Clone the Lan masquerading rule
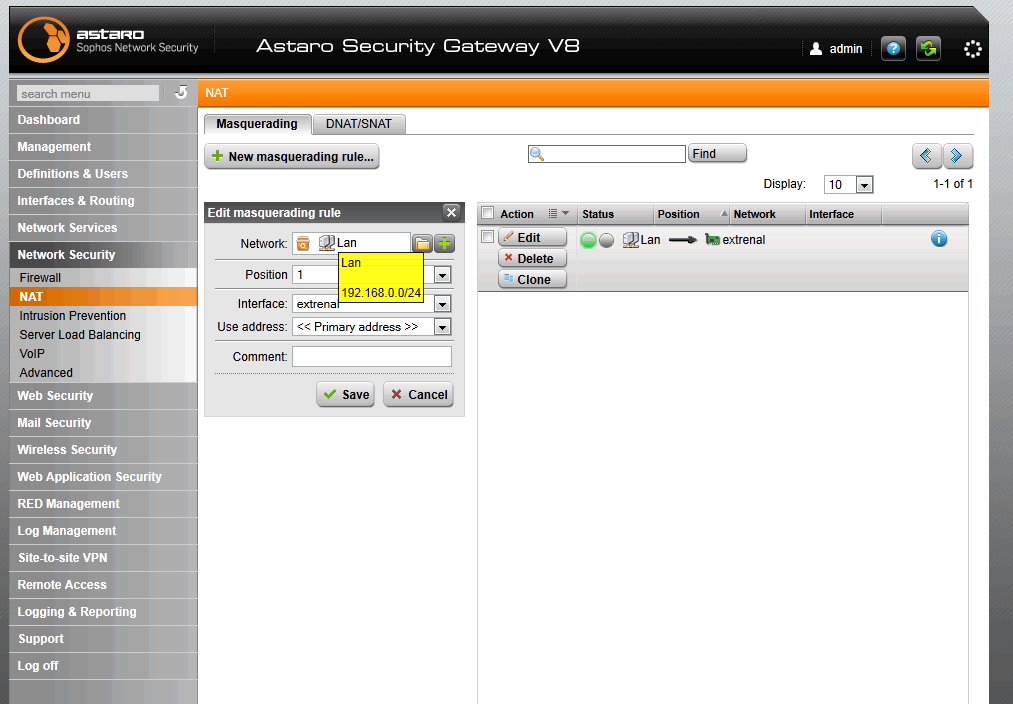Screen dimensions: 1013x704 [532, 280]
